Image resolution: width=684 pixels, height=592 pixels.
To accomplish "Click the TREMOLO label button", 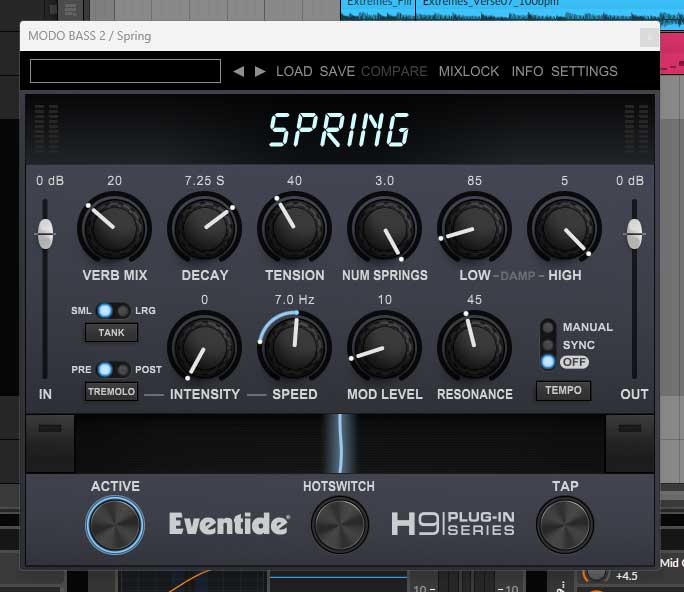I will (x=111, y=391).
